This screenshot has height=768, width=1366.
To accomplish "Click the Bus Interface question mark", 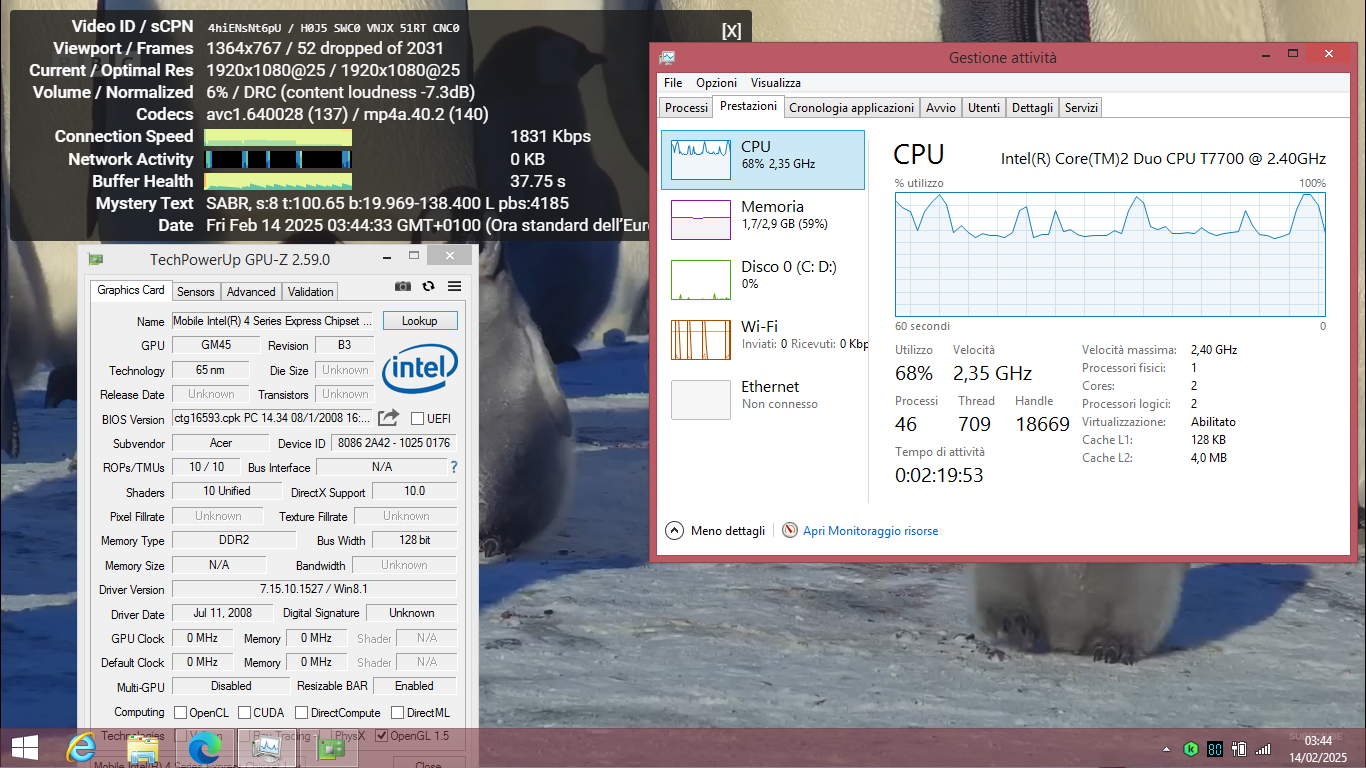I will [x=453, y=467].
